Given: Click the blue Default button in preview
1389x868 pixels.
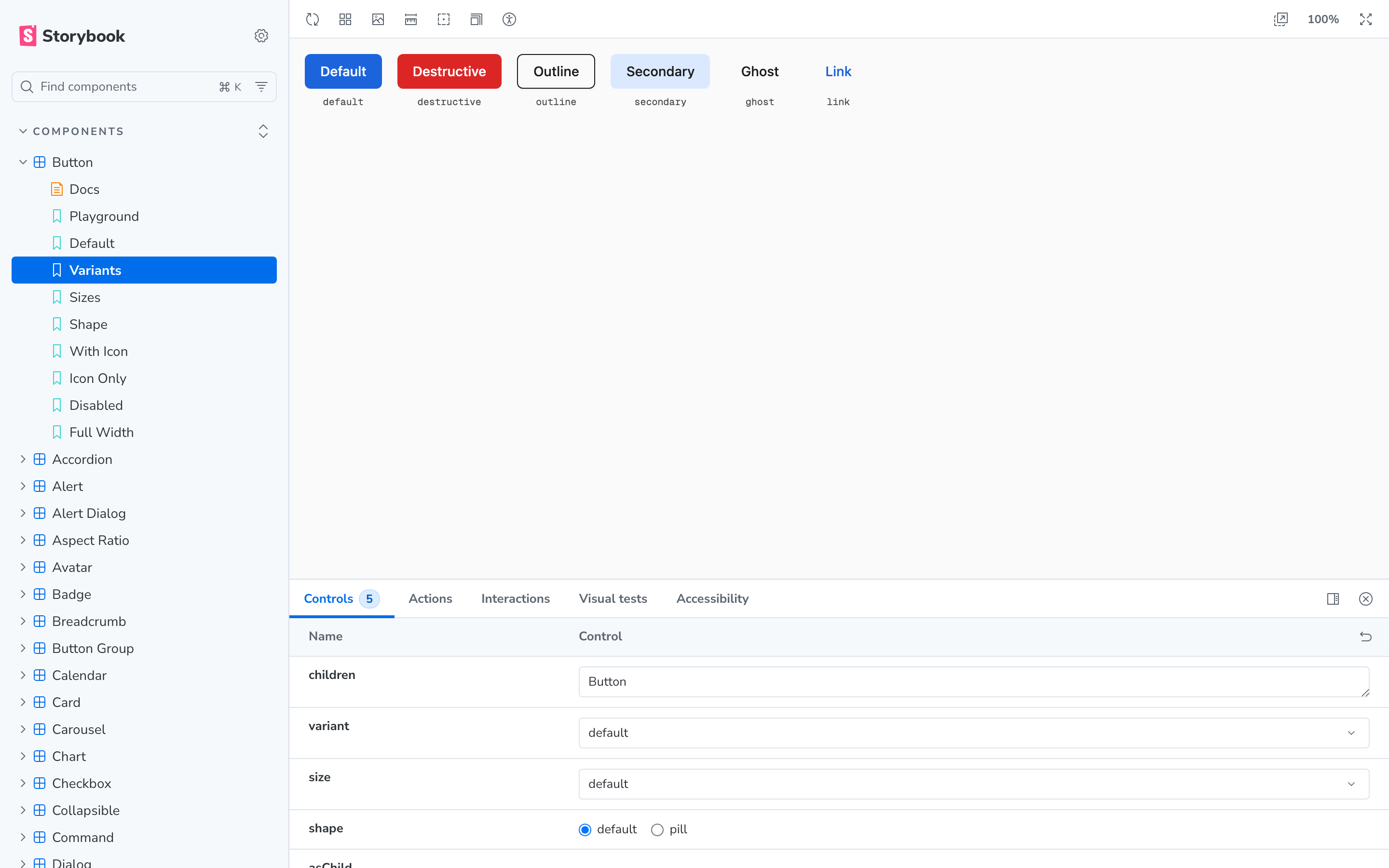Looking at the screenshot, I should [x=342, y=71].
